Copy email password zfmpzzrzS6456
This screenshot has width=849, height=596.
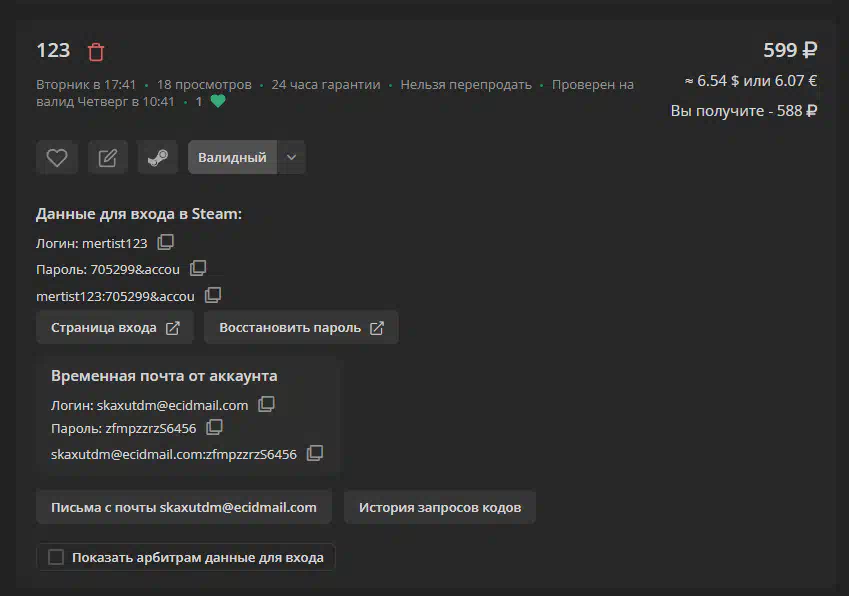pyautogui.click(x=214, y=427)
